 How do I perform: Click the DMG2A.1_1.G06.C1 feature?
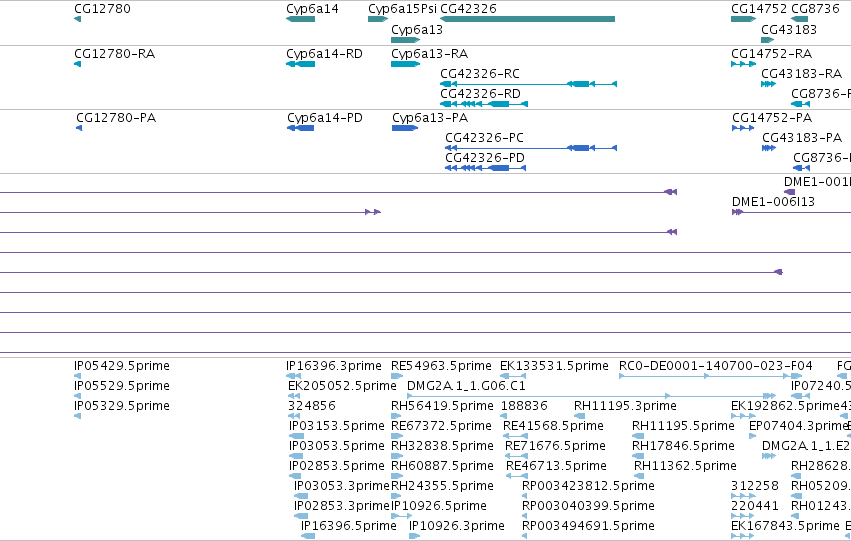[x=592, y=396]
